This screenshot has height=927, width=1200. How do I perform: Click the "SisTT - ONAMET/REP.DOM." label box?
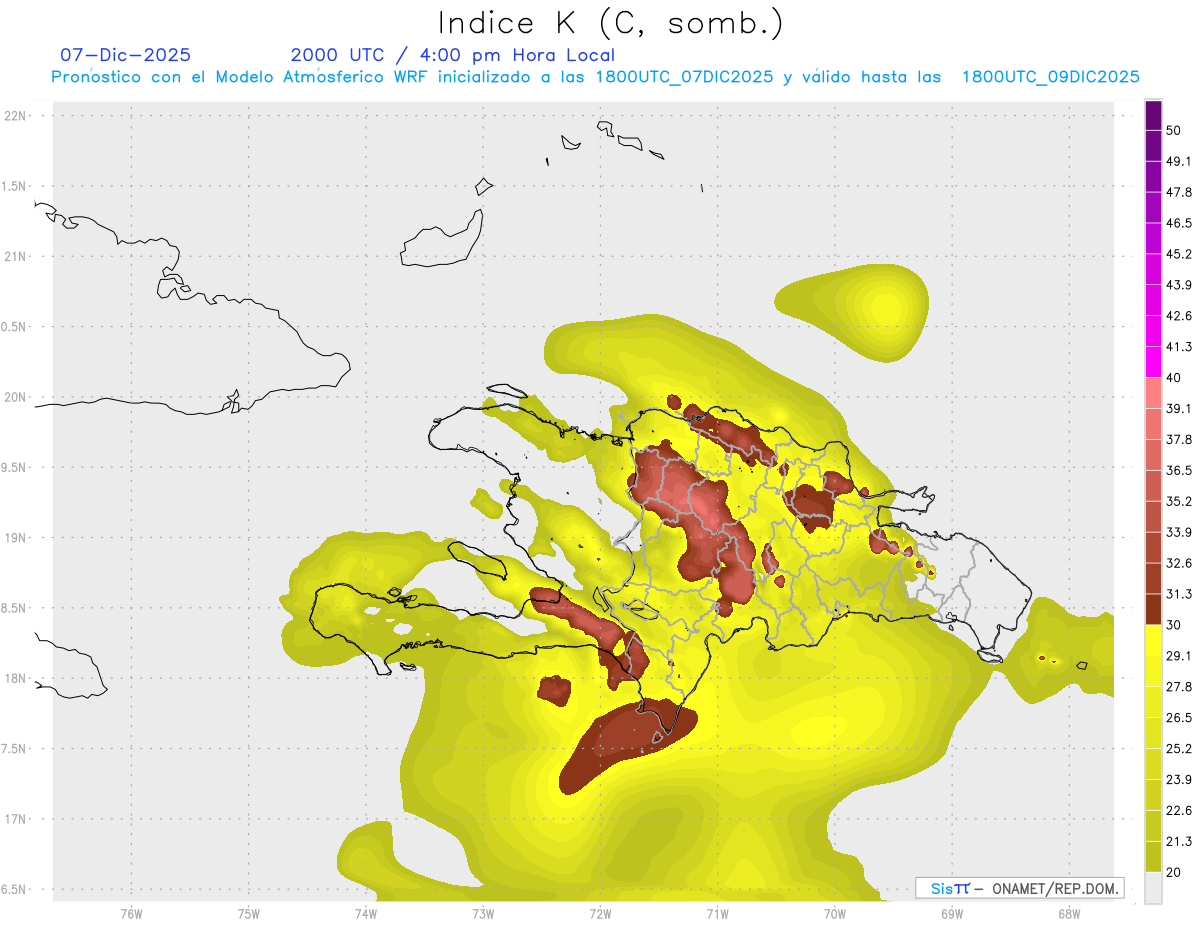coord(1019,888)
